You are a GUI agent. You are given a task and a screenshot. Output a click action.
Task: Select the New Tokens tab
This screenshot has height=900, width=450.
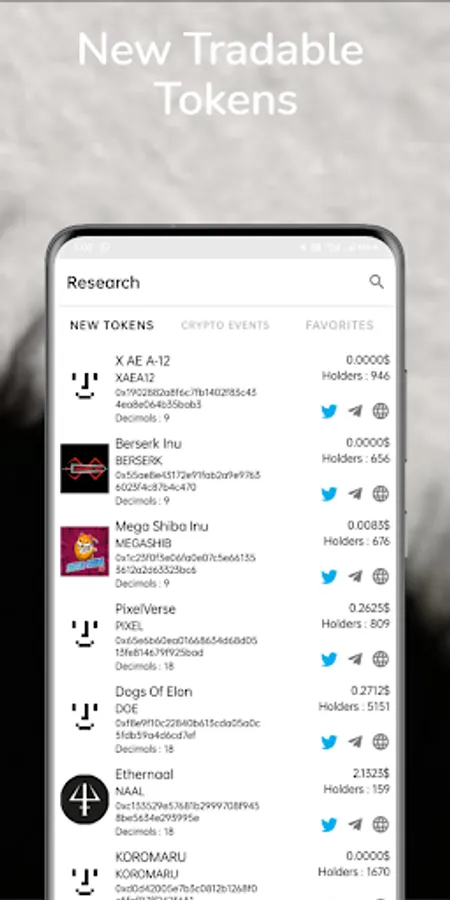[x=112, y=325]
